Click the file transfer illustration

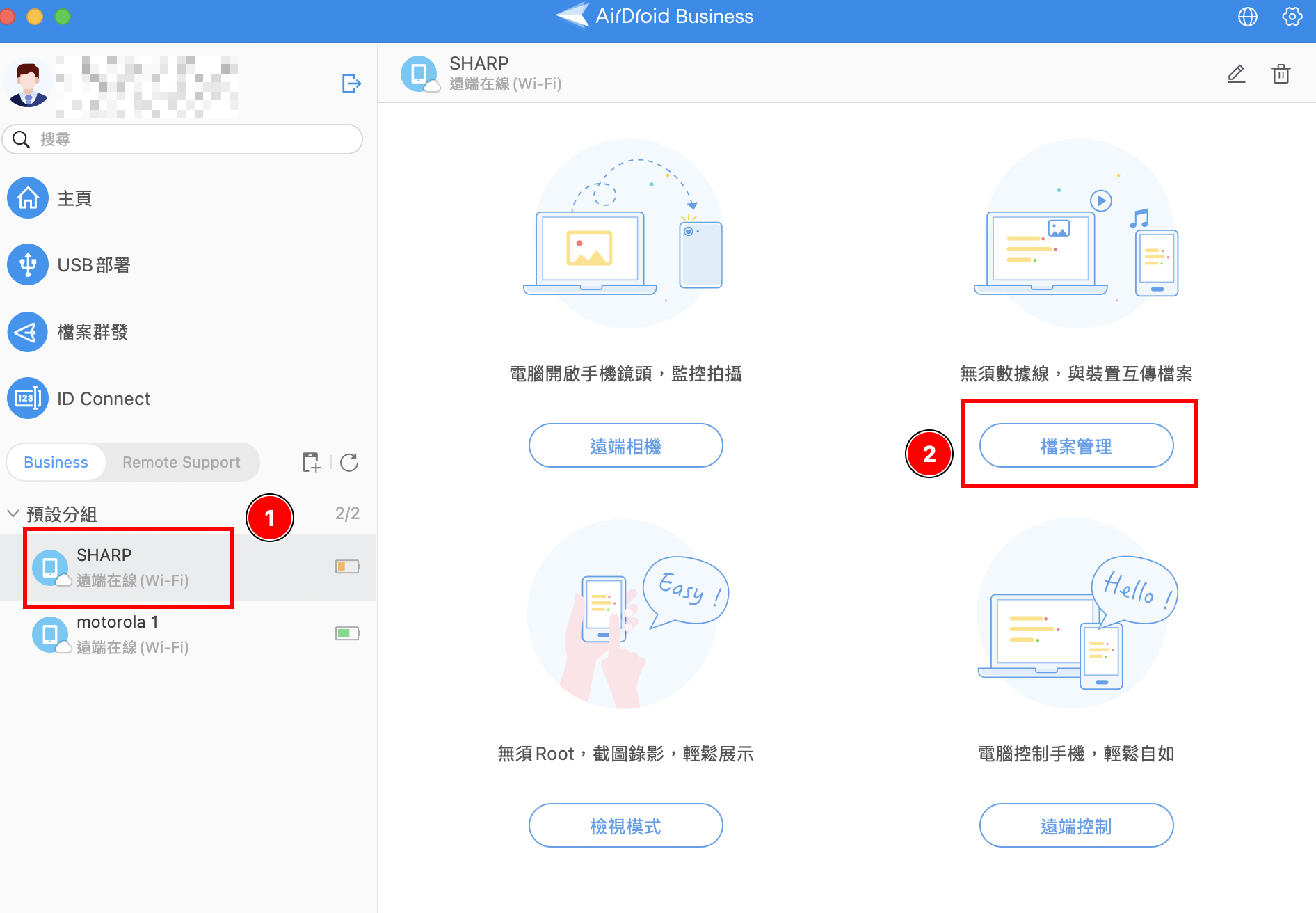point(1077,234)
